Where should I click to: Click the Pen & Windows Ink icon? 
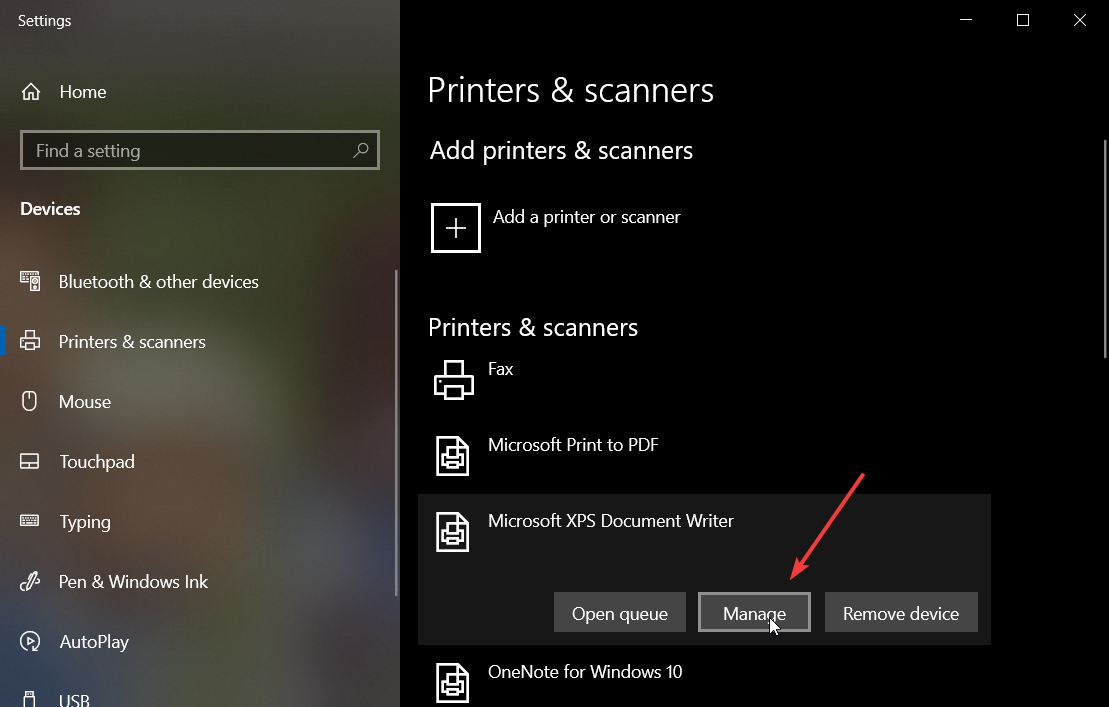[30, 581]
